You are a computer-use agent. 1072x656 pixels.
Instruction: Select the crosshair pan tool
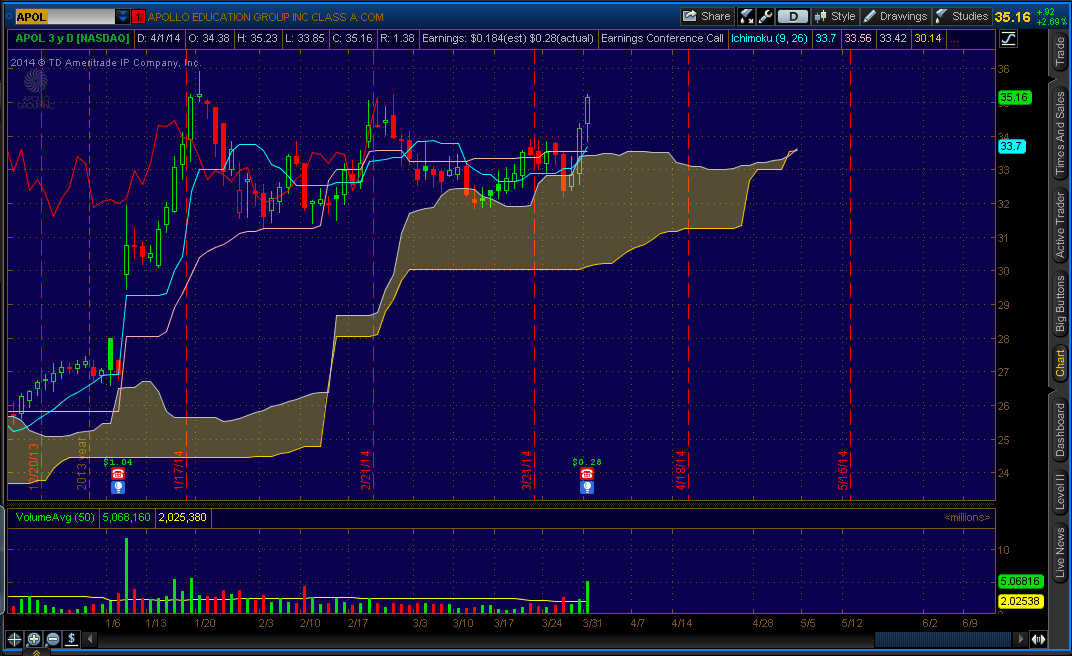click(14, 640)
